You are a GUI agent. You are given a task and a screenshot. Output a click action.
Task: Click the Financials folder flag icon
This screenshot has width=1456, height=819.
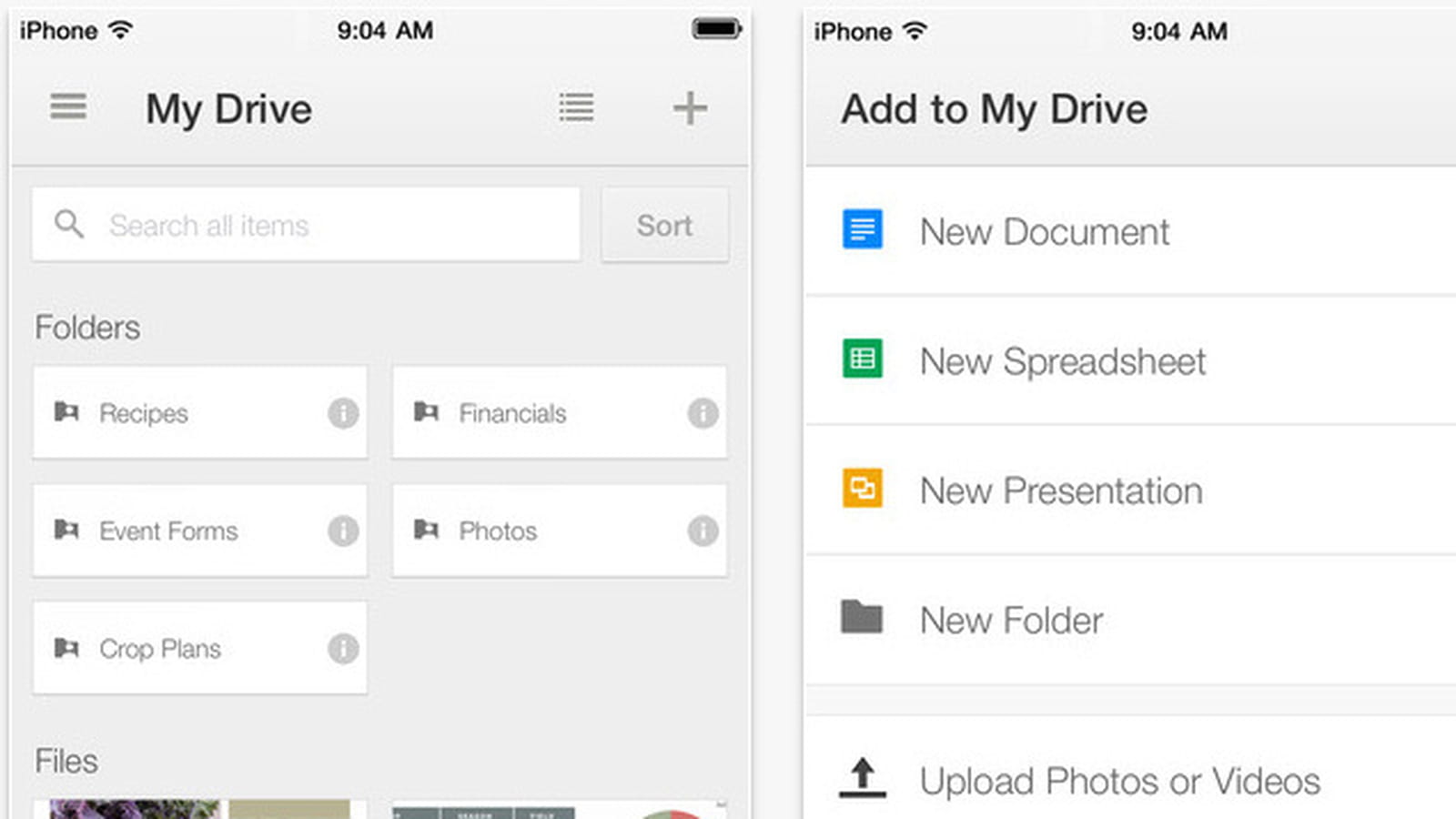pos(426,412)
